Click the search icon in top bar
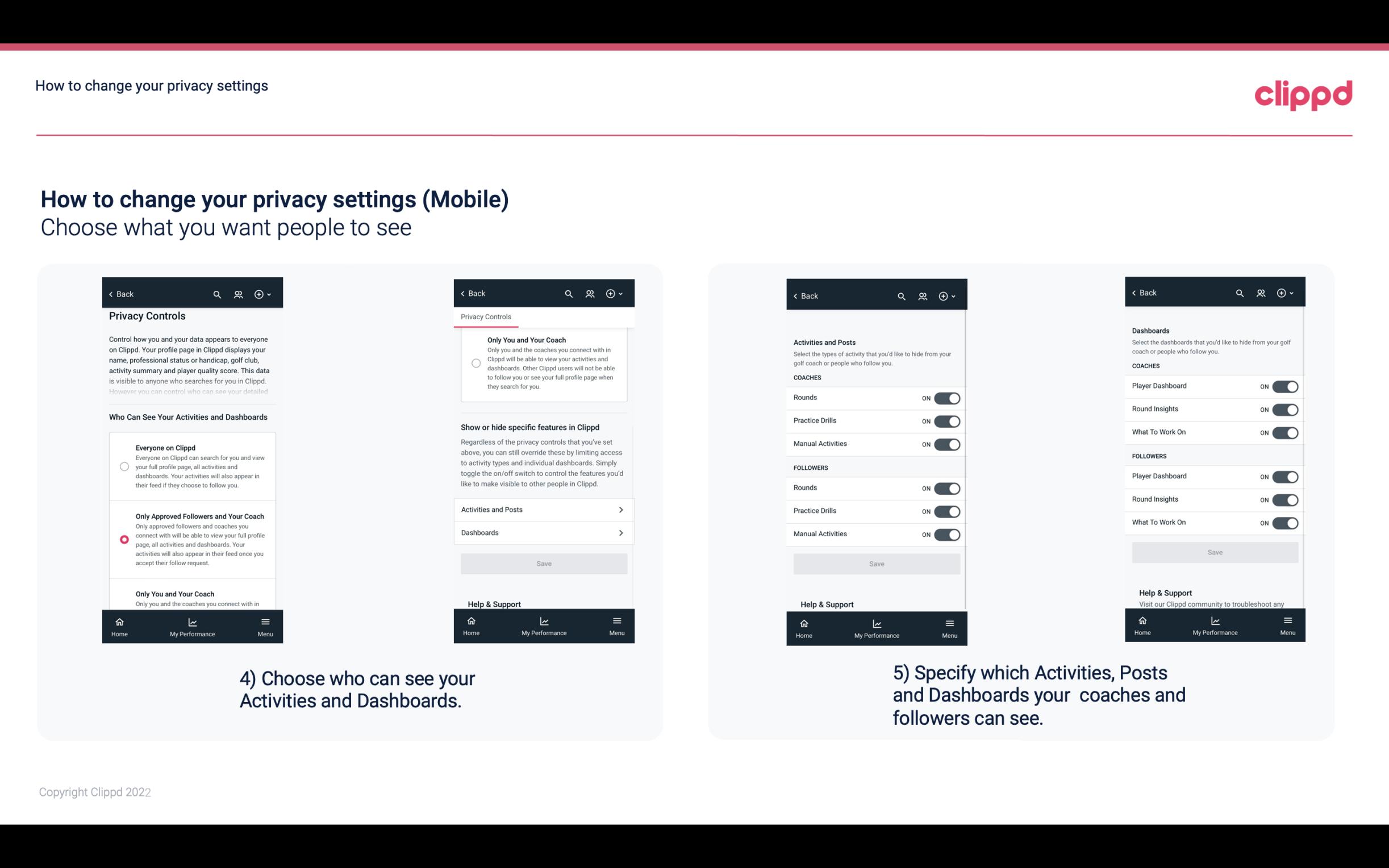 [x=218, y=294]
